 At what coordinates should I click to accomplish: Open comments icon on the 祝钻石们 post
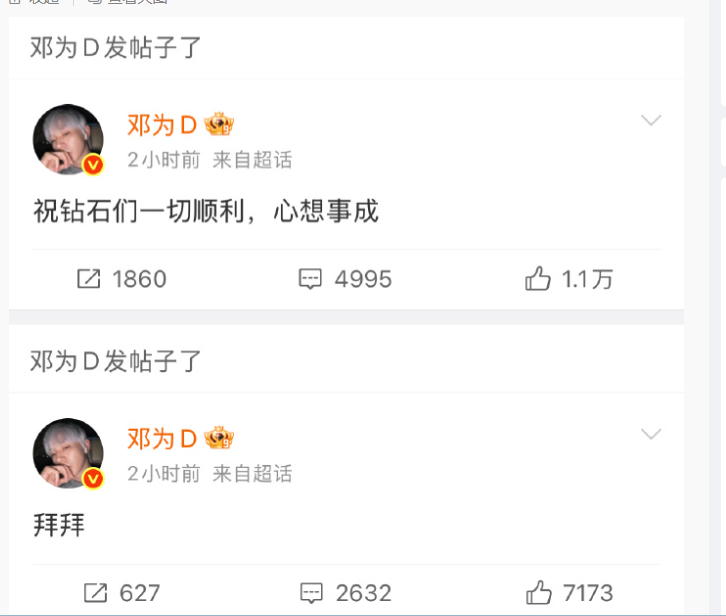[310, 279]
